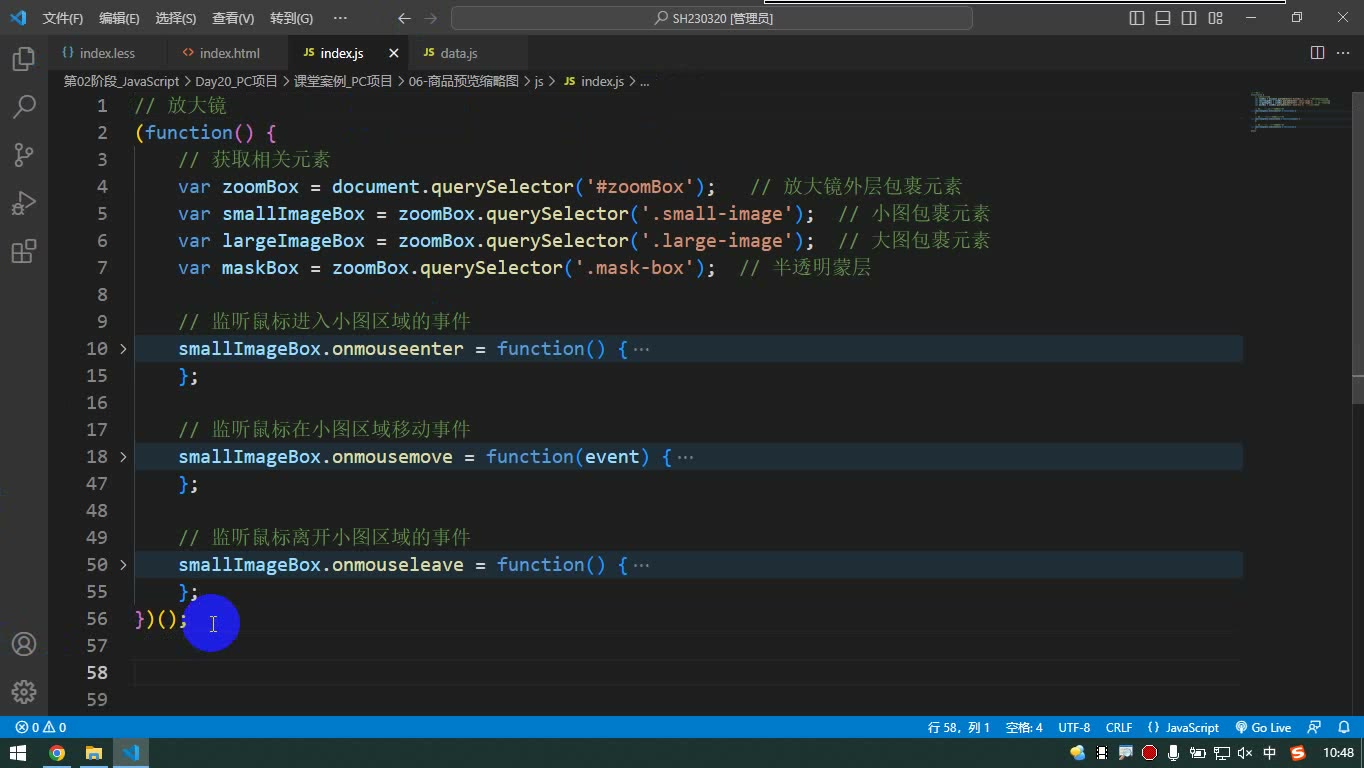Start the Go Live server
1364x768 pixels.
tap(1264, 727)
